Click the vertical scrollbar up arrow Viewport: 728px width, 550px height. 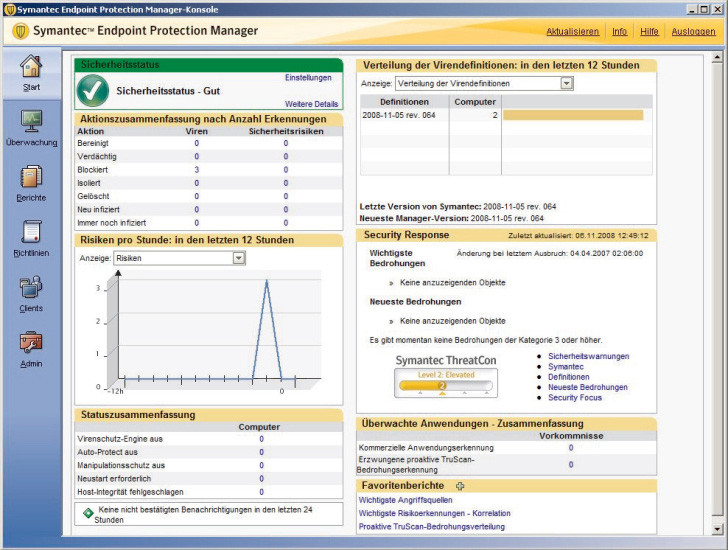(x=717, y=58)
